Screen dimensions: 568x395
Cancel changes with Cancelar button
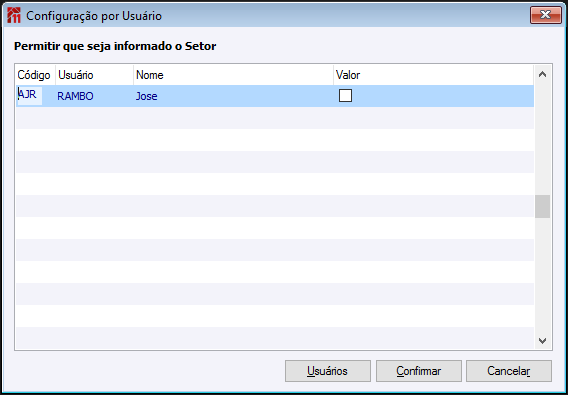(x=509, y=371)
